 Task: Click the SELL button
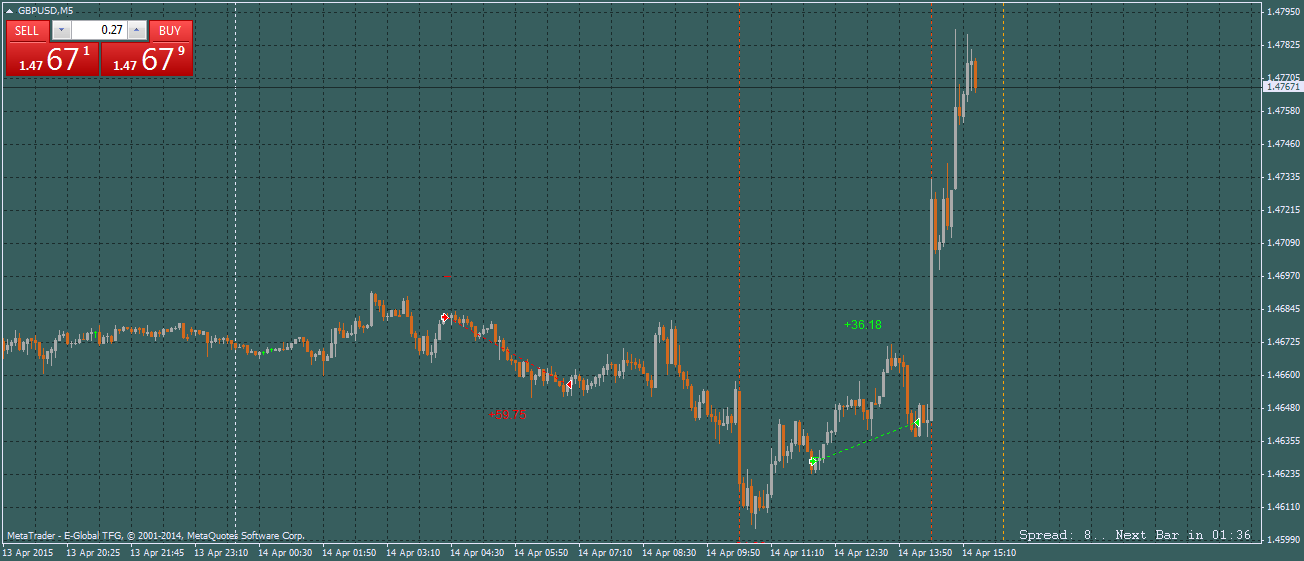(27, 31)
